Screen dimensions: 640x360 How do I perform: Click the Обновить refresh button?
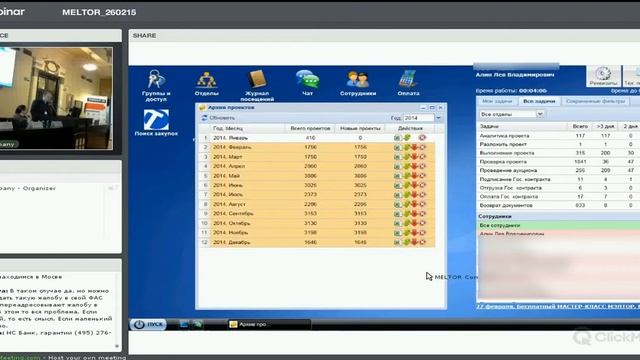click(x=218, y=118)
